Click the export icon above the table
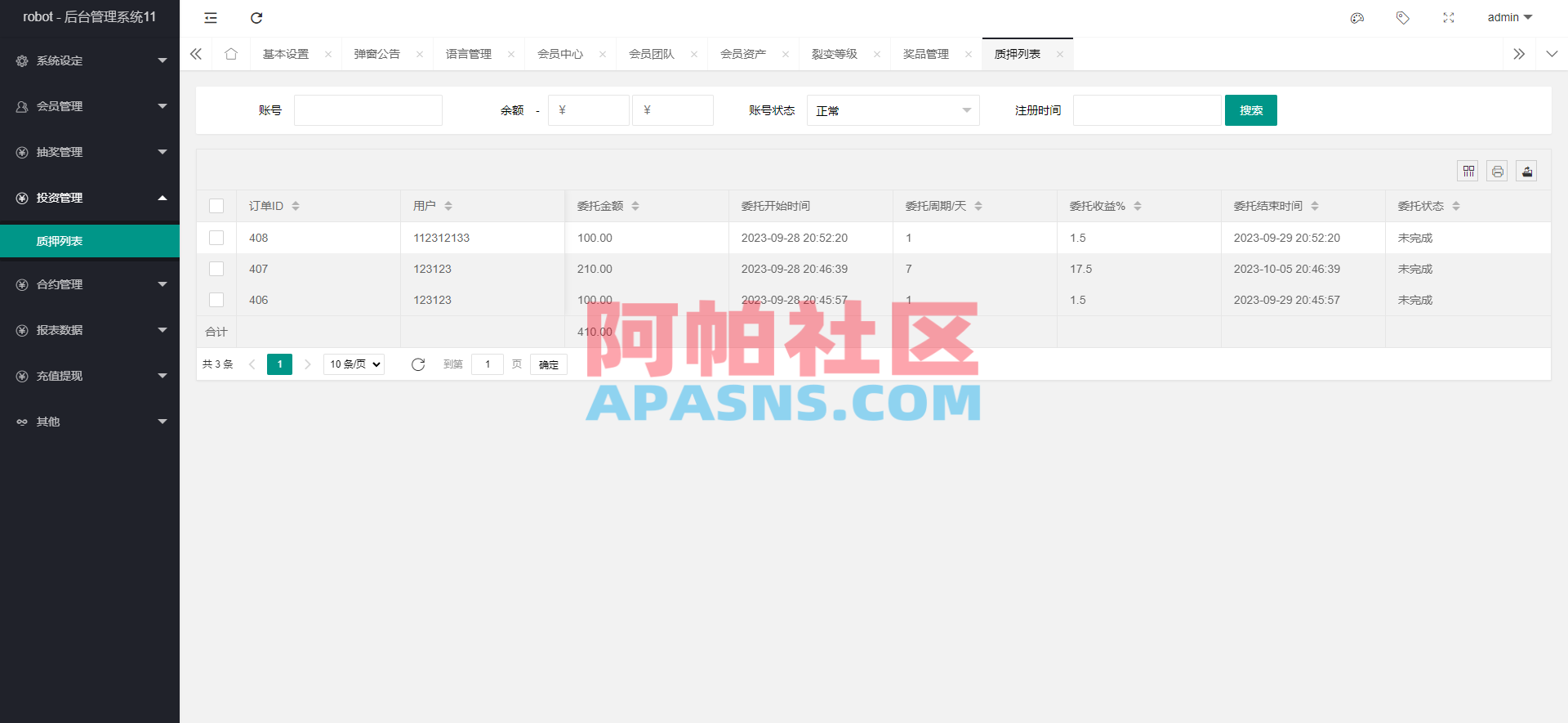This screenshot has width=1568, height=723. [x=1527, y=171]
